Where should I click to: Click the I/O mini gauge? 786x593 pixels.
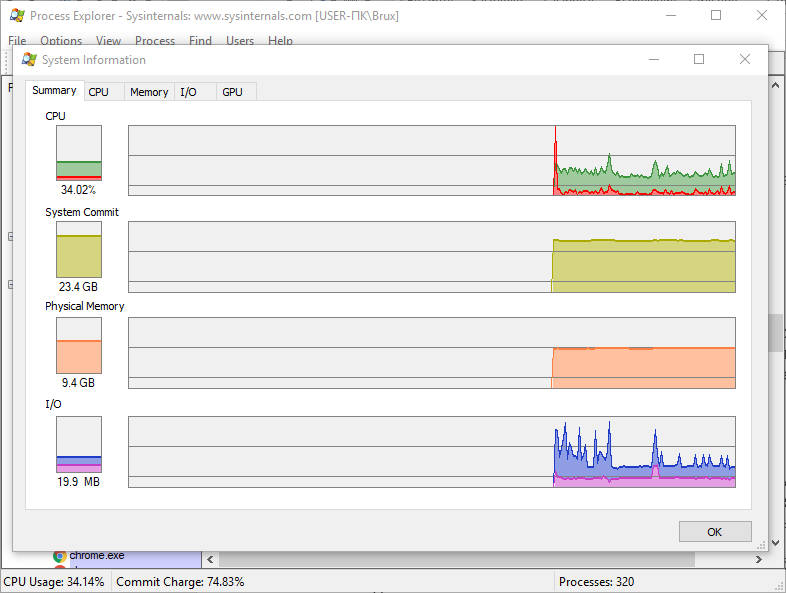79,444
